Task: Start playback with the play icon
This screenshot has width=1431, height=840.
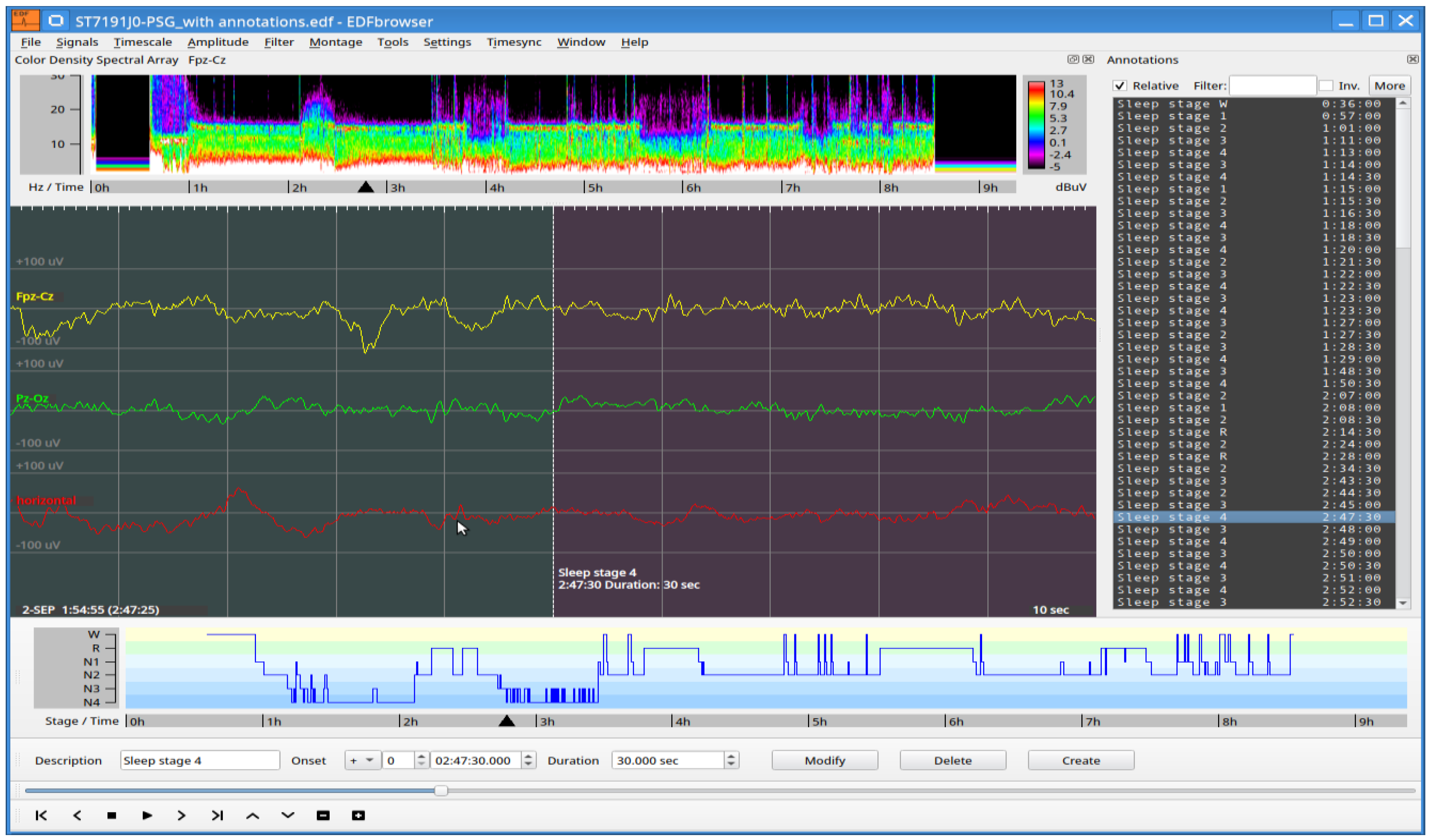Action: point(147,815)
